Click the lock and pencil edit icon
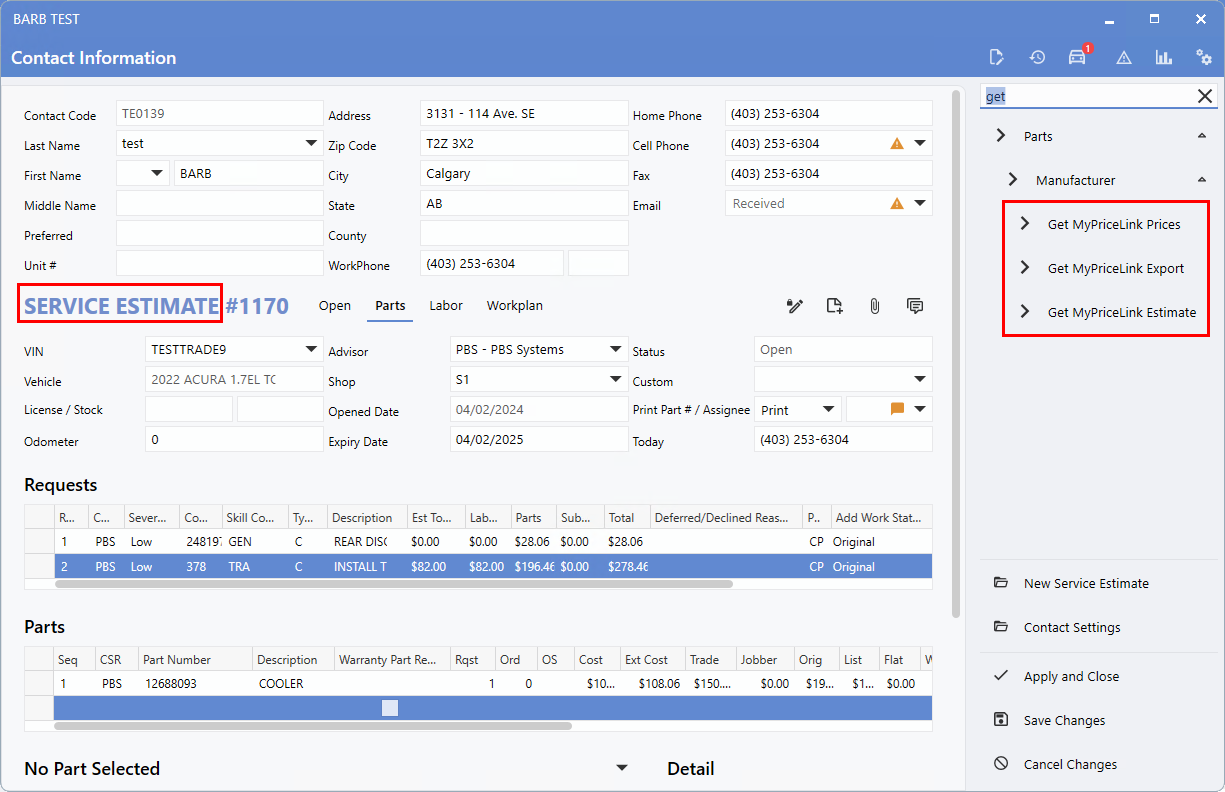 point(795,306)
